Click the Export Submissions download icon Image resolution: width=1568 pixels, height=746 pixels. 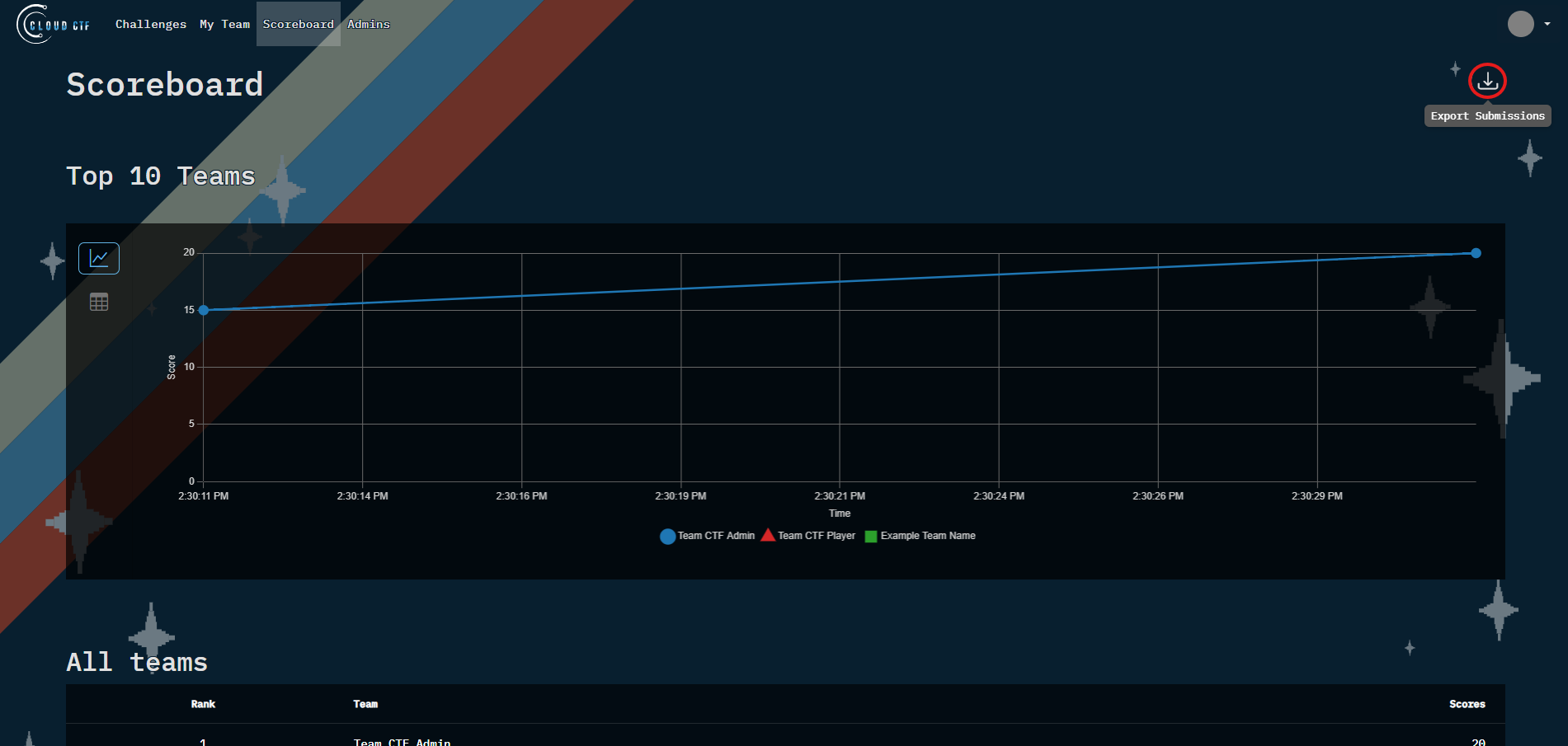click(x=1487, y=81)
